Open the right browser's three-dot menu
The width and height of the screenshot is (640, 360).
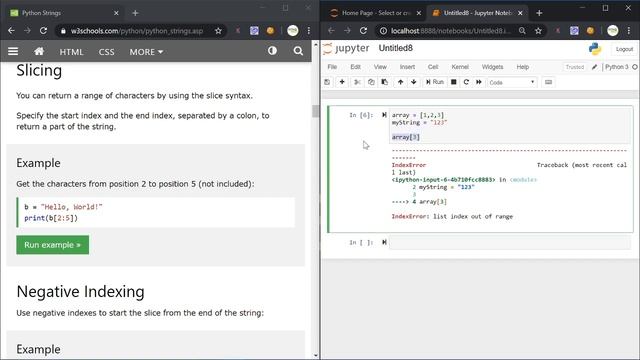629,31
